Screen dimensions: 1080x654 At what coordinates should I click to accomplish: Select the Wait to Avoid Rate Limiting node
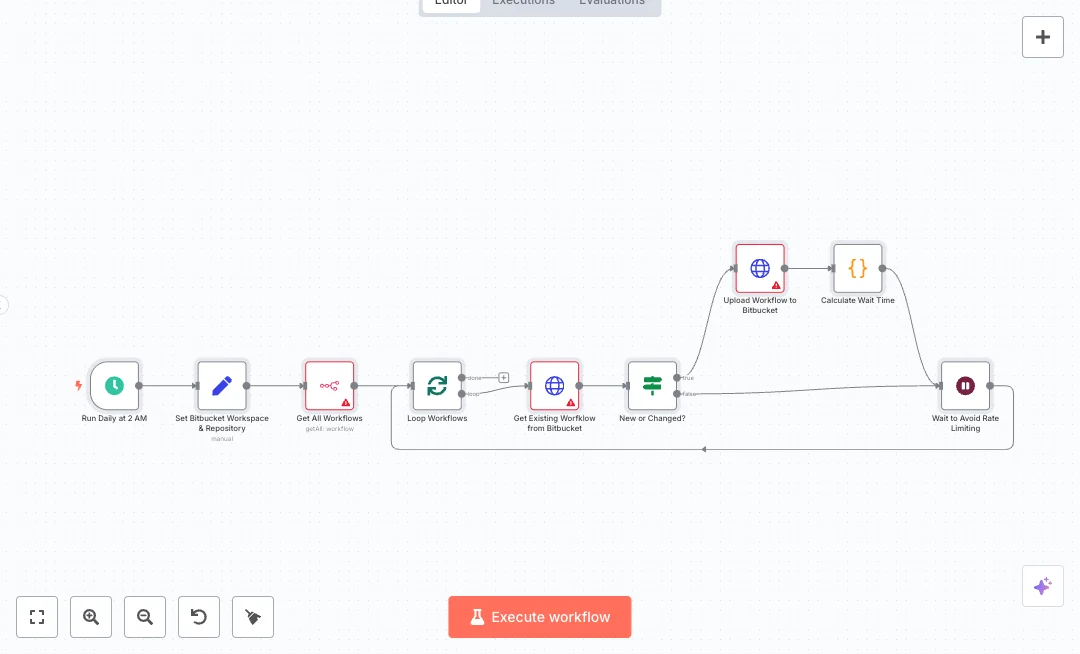pos(965,385)
